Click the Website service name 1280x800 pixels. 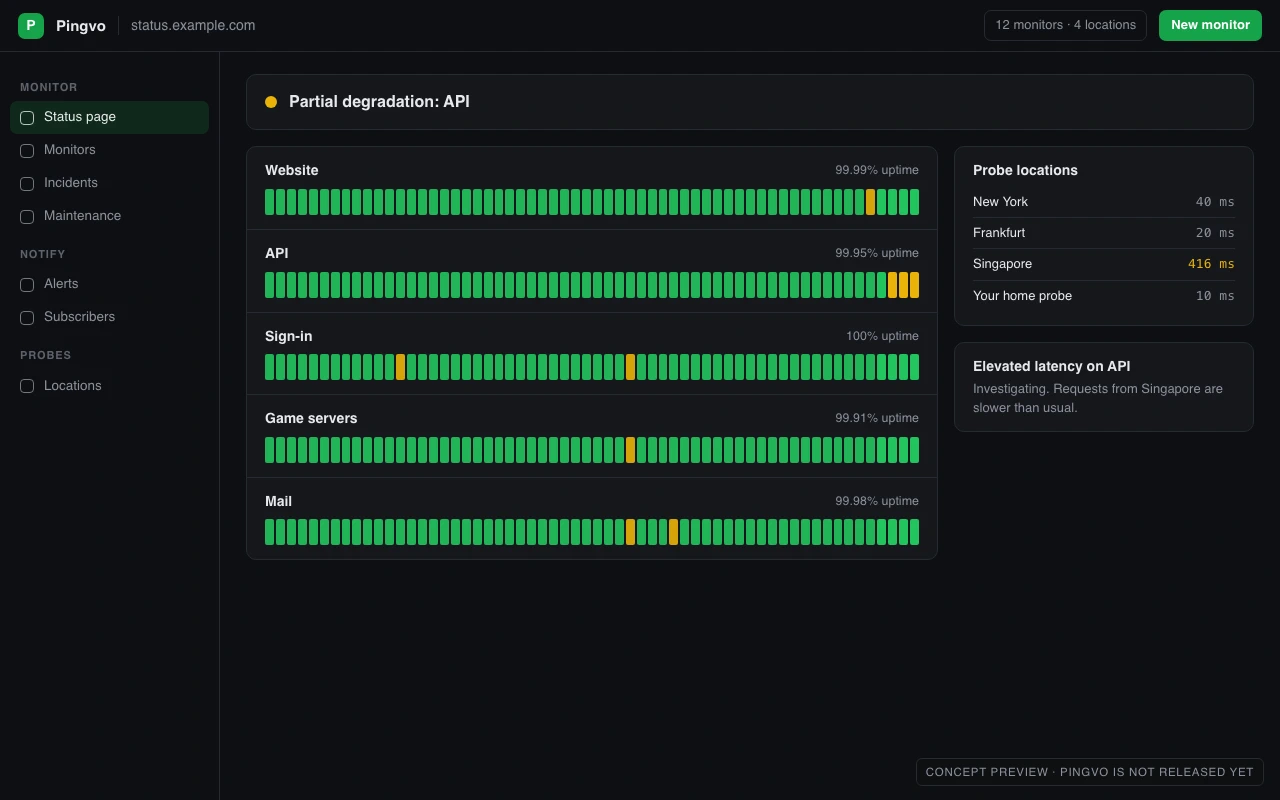coord(292,170)
